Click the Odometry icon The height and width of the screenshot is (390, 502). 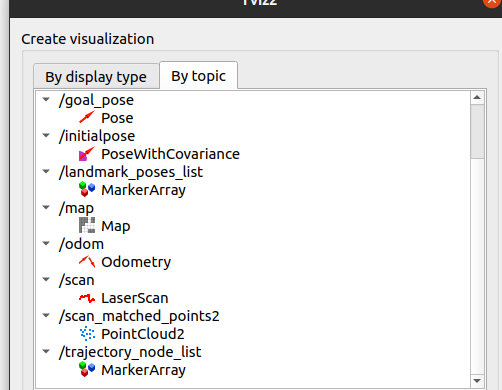click(x=87, y=262)
